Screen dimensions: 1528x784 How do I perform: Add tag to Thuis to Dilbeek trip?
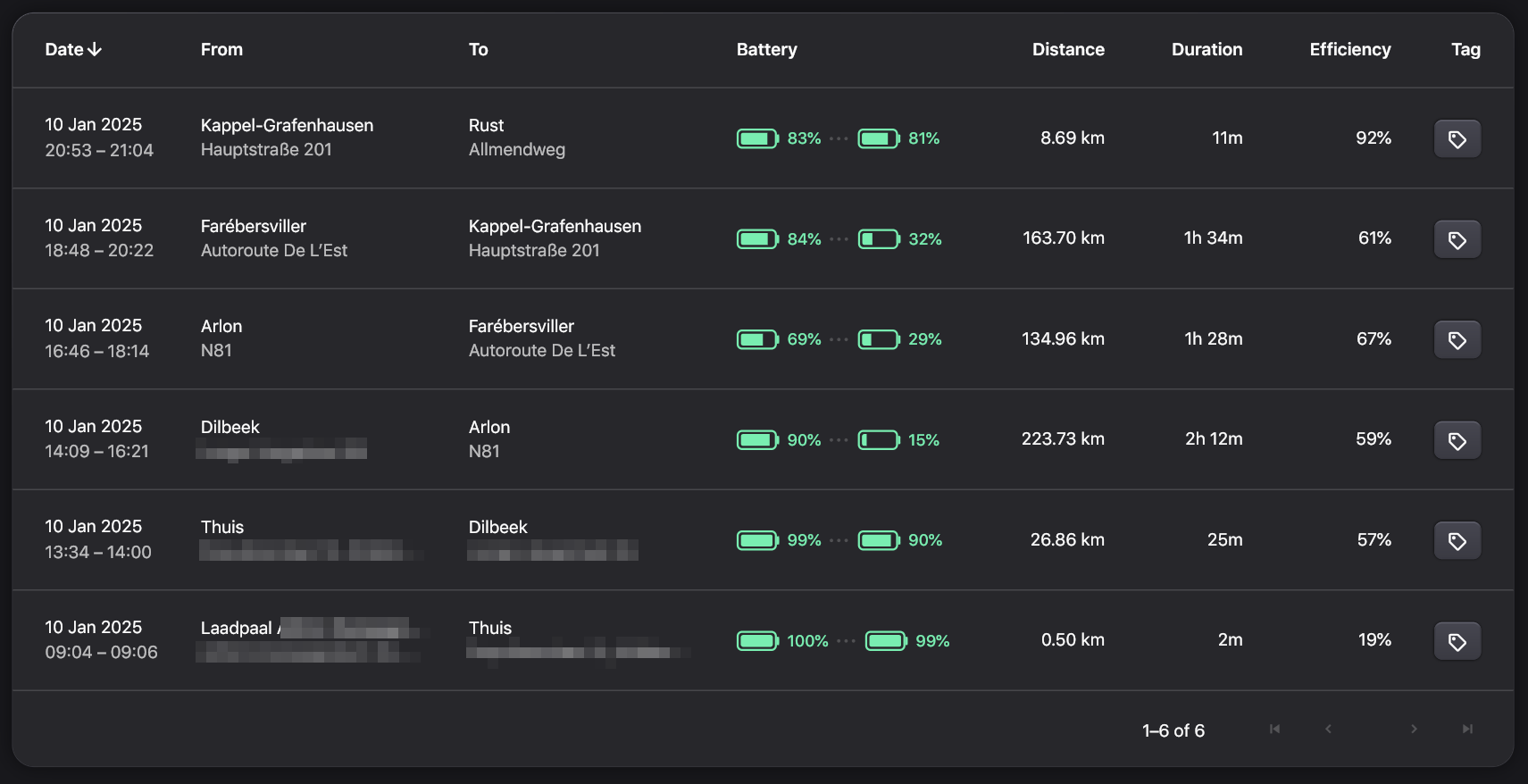pyautogui.click(x=1457, y=540)
